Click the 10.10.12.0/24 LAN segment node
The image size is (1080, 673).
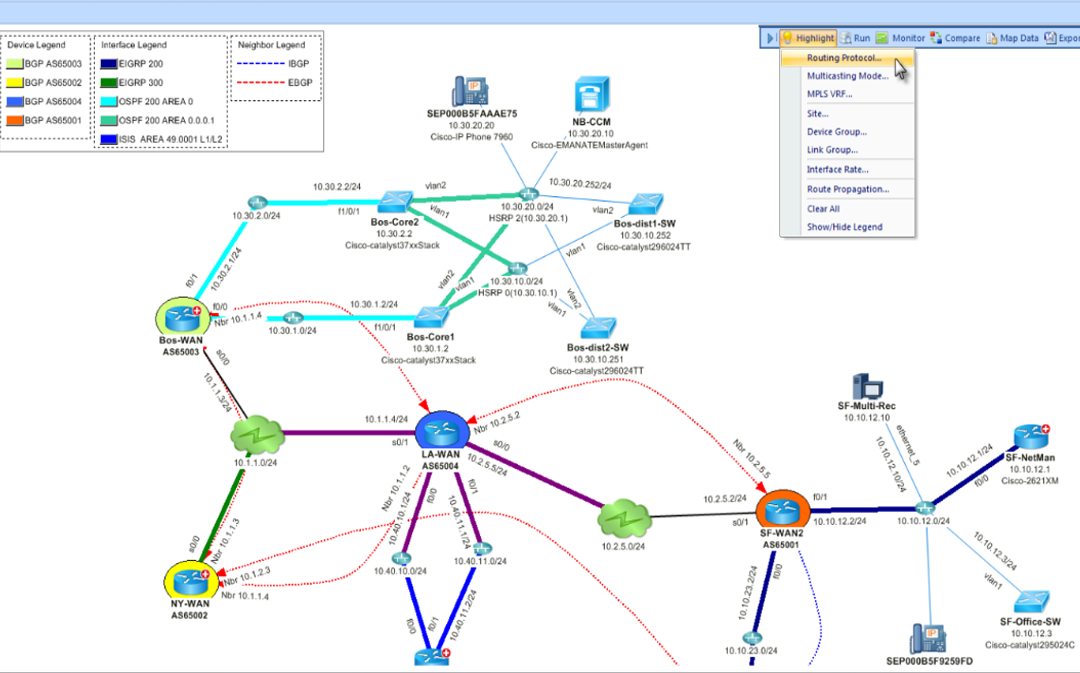pos(925,508)
